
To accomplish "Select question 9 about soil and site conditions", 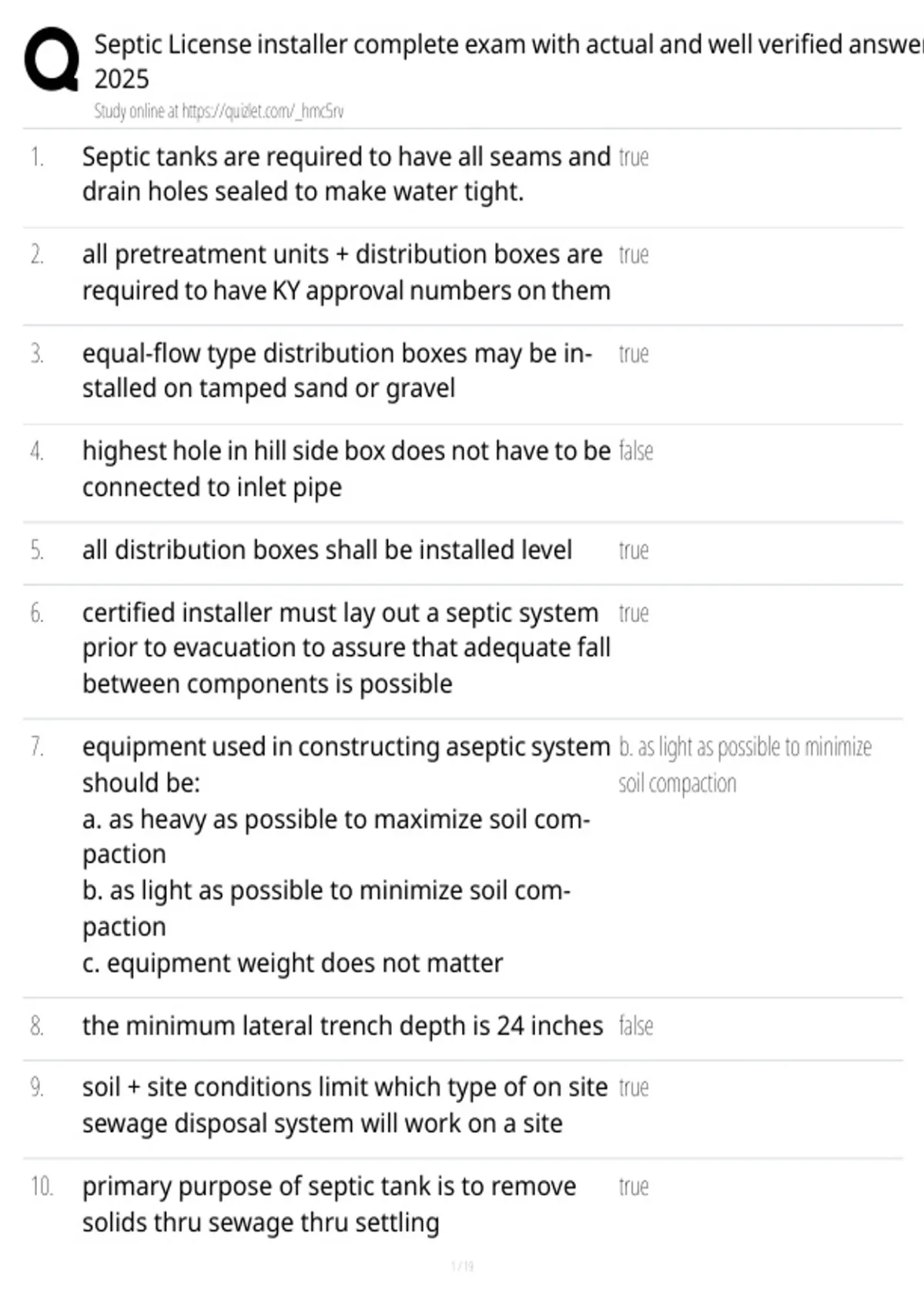I will point(345,1105).
